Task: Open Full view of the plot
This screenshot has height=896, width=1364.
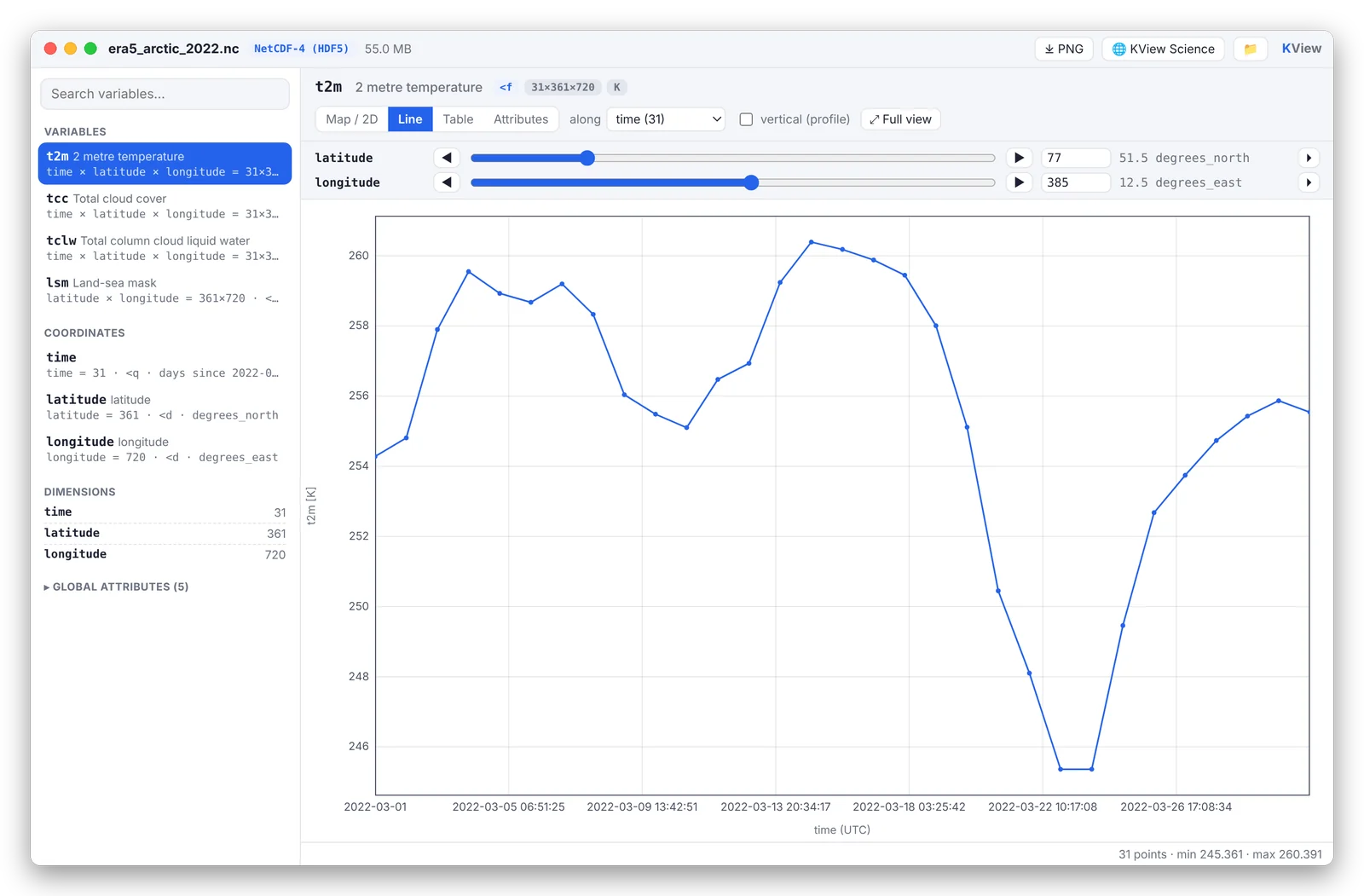Action: pos(900,119)
